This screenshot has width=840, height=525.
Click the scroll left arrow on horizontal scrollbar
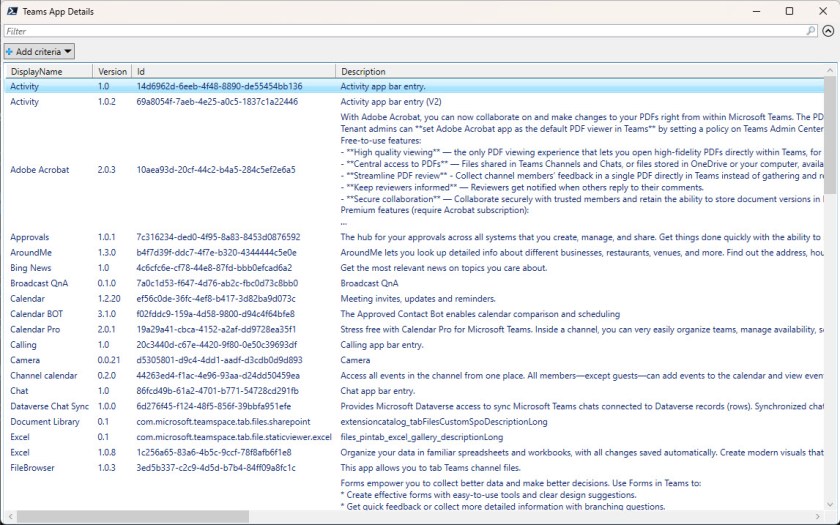tap(10, 516)
